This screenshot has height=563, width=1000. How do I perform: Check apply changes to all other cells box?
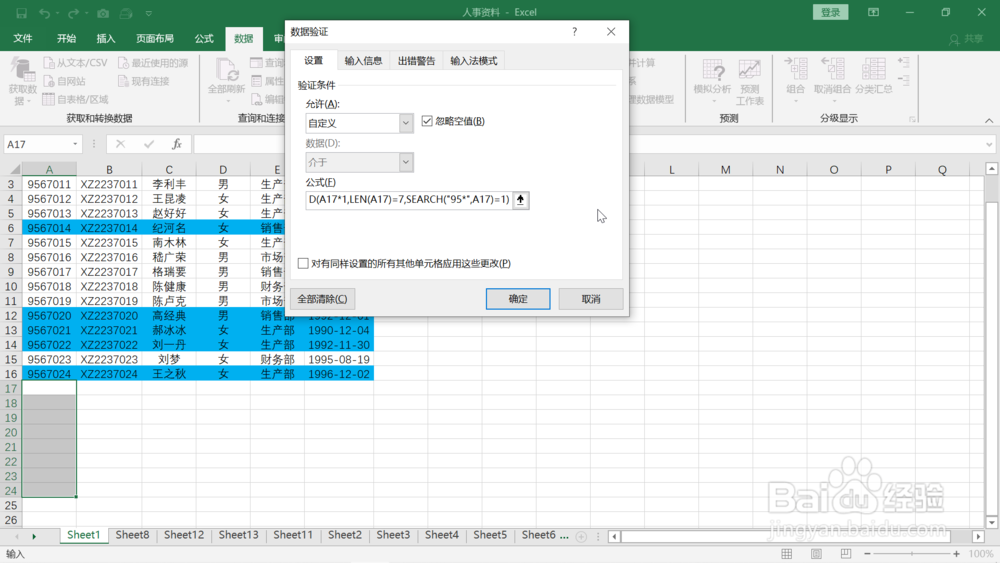pos(303,263)
